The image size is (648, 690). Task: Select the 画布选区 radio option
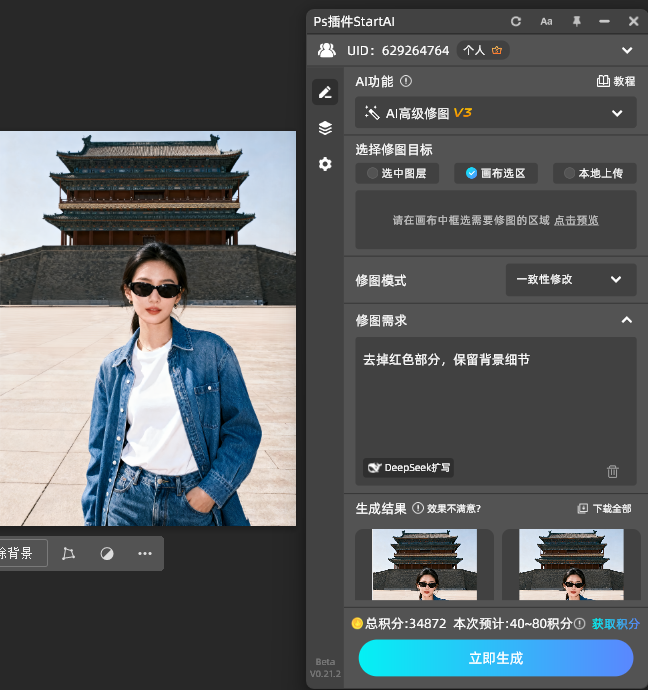click(495, 173)
